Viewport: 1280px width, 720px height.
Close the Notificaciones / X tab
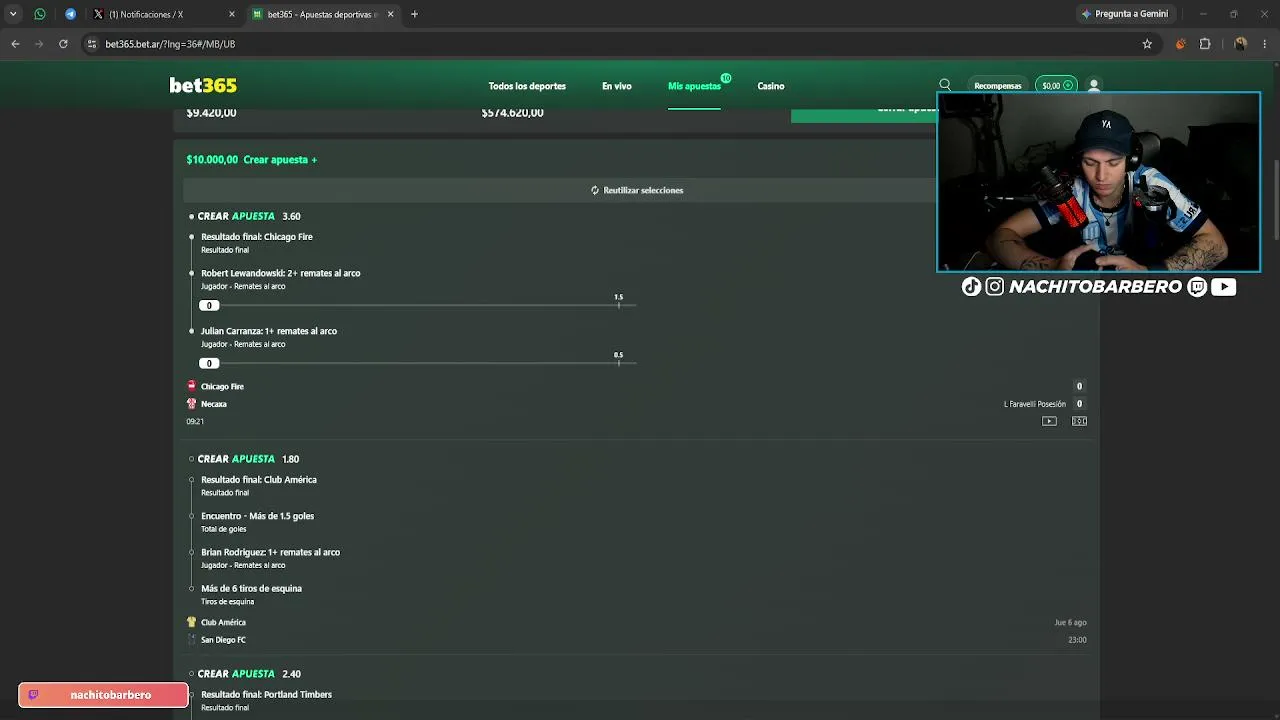pos(232,14)
